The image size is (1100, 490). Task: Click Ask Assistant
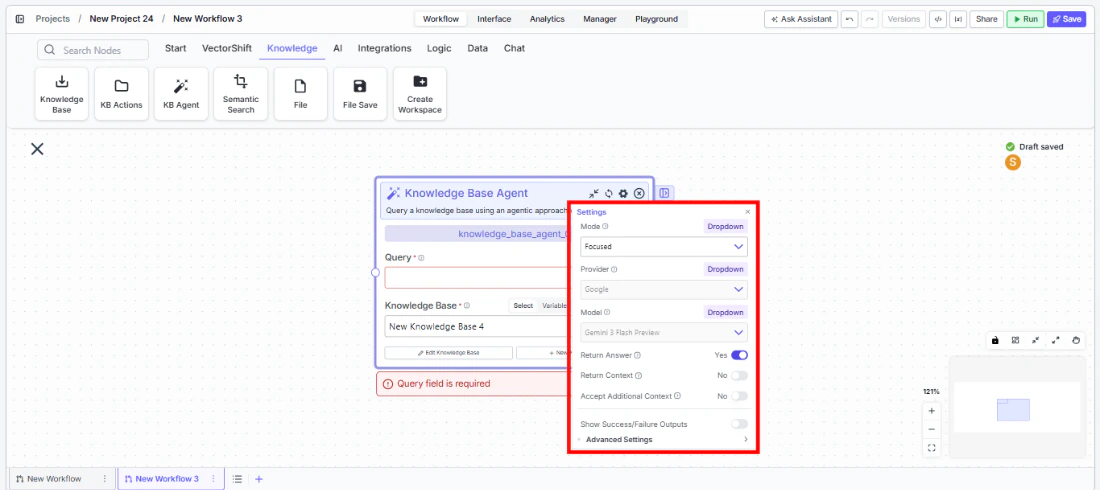(x=800, y=19)
